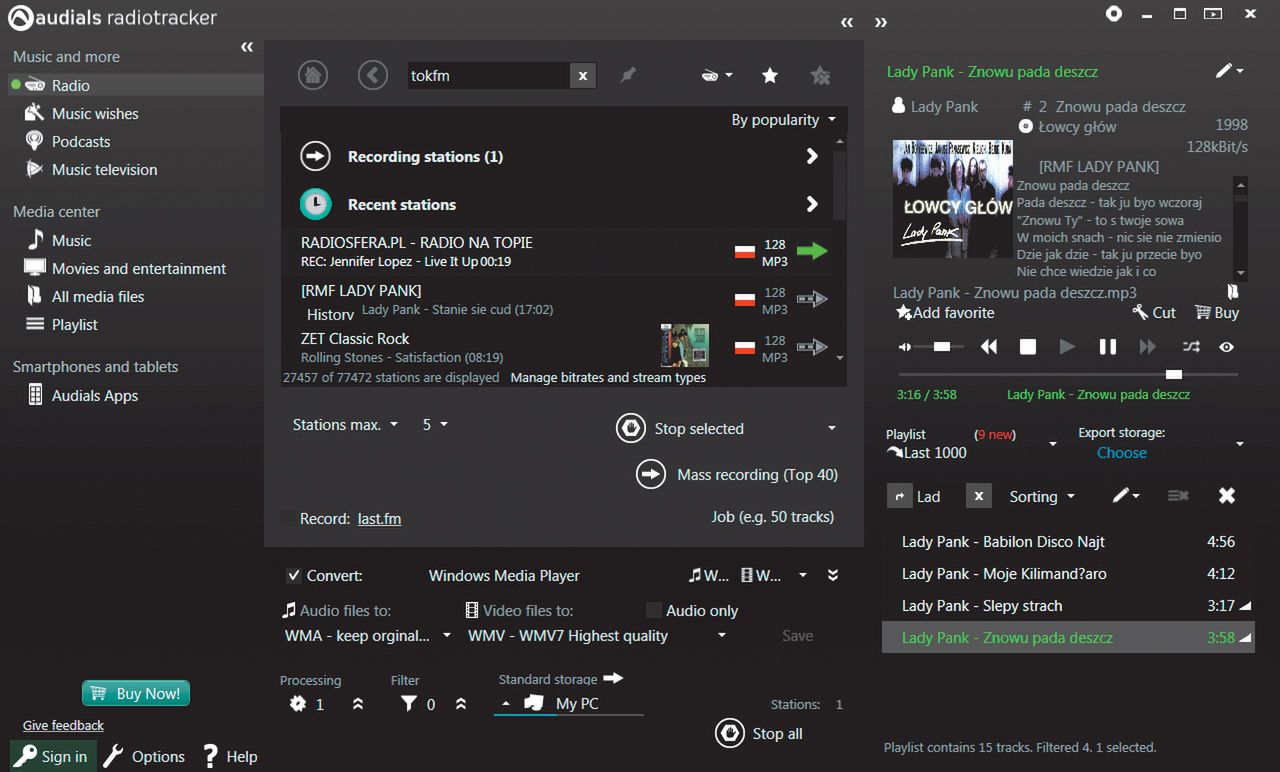Click Job (e.g. 50 tracks)
The image size is (1280, 772).
[x=772, y=517]
